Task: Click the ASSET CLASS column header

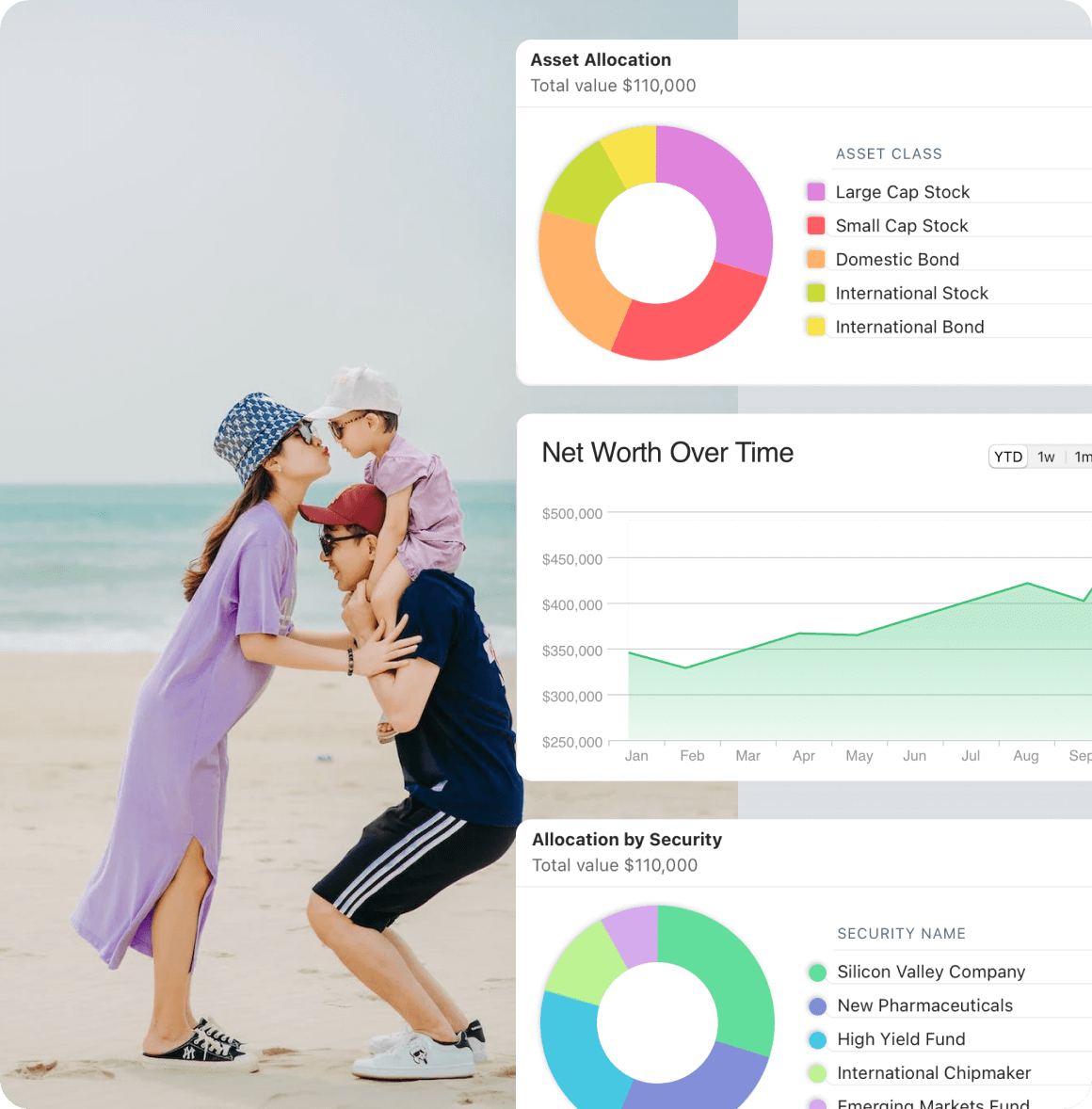Action: pos(889,153)
